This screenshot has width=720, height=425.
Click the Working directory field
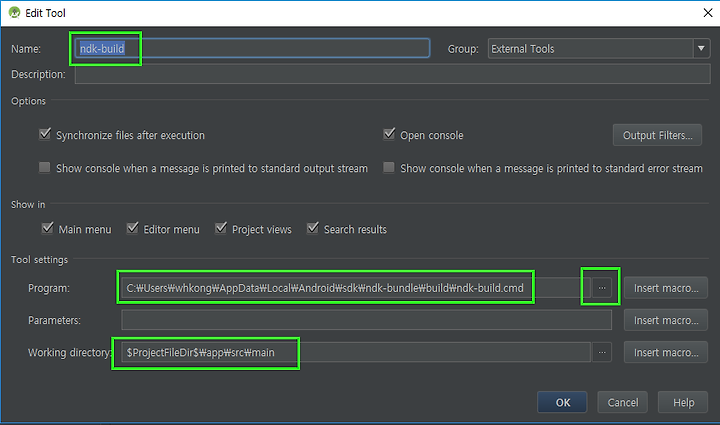356,352
